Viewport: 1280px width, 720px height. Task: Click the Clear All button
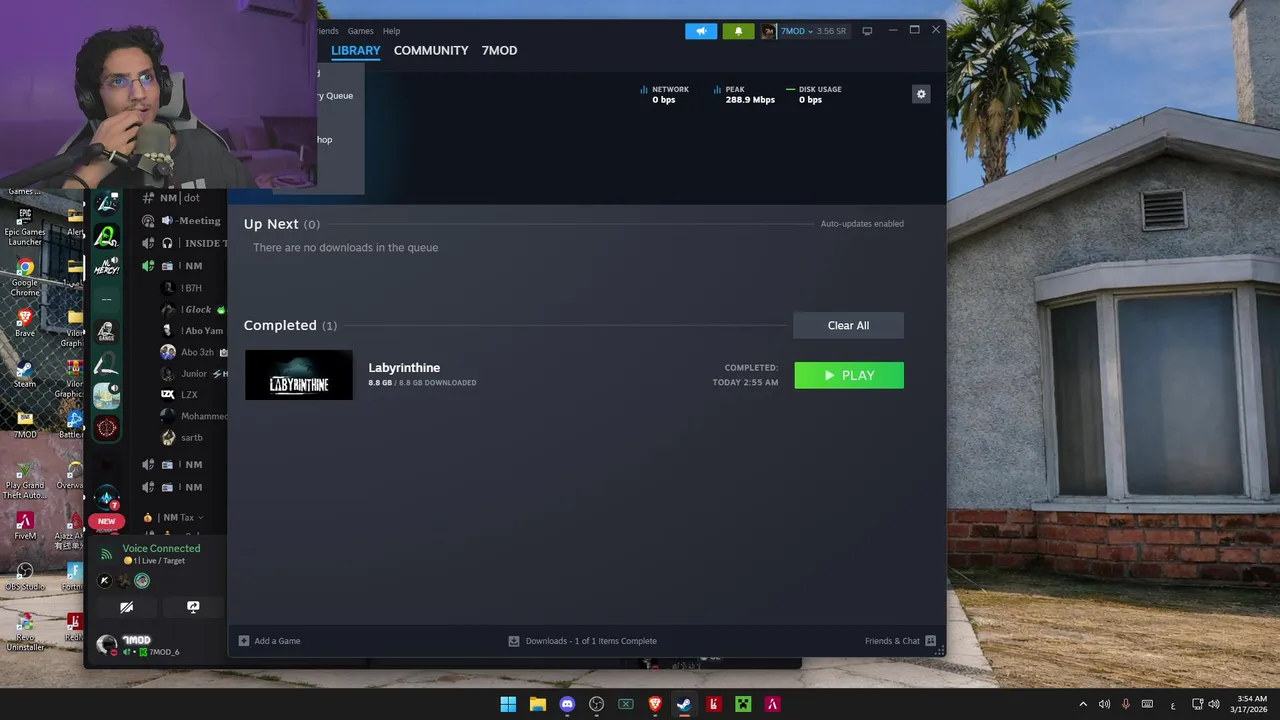pyautogui.click(x=848, y=325)
